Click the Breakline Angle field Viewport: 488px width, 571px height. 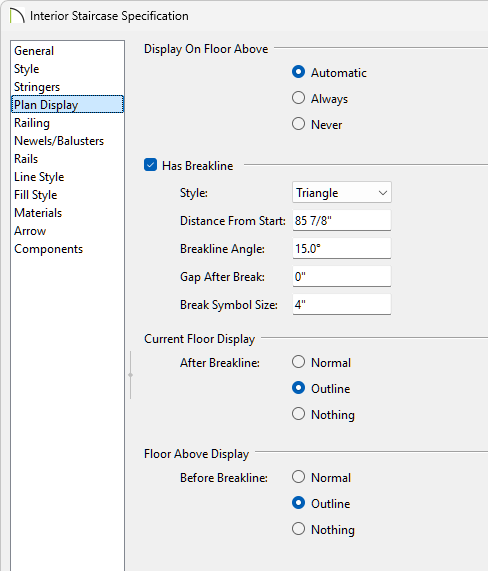(342, 248)
